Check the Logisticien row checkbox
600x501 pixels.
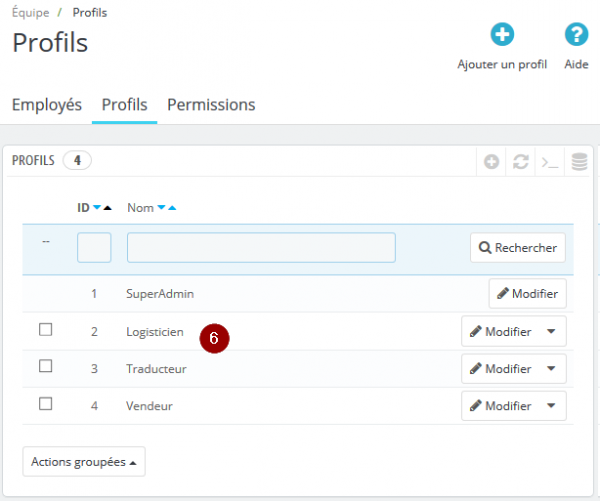pos(46,329)
